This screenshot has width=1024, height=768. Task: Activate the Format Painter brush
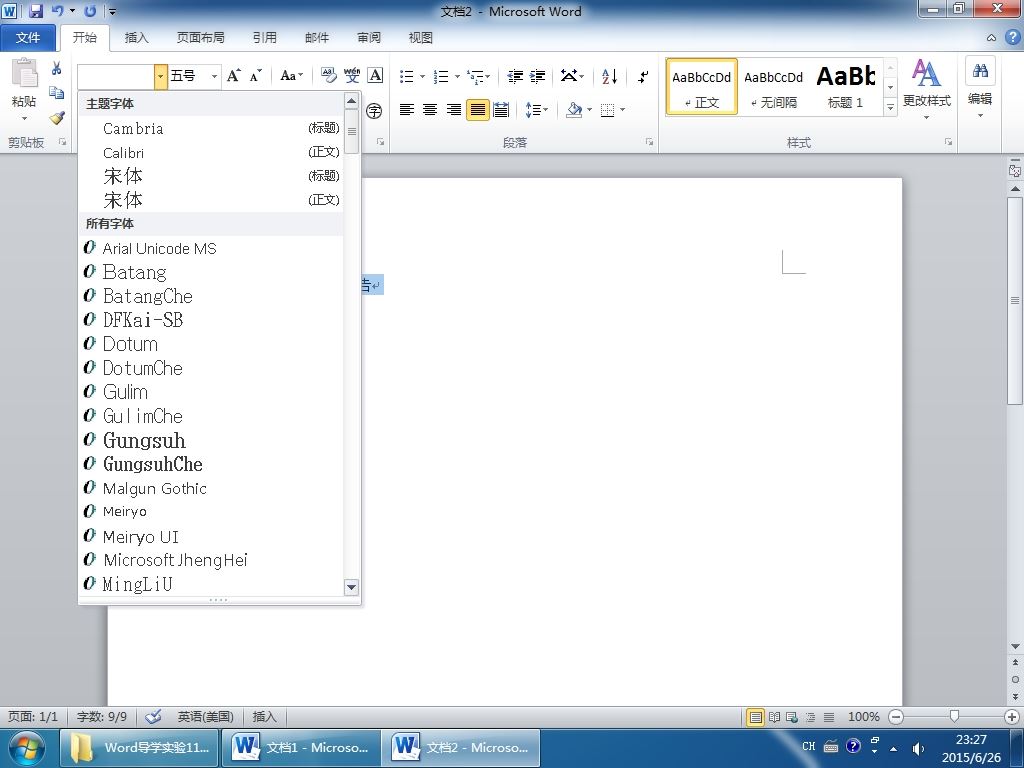coord(57,118)
